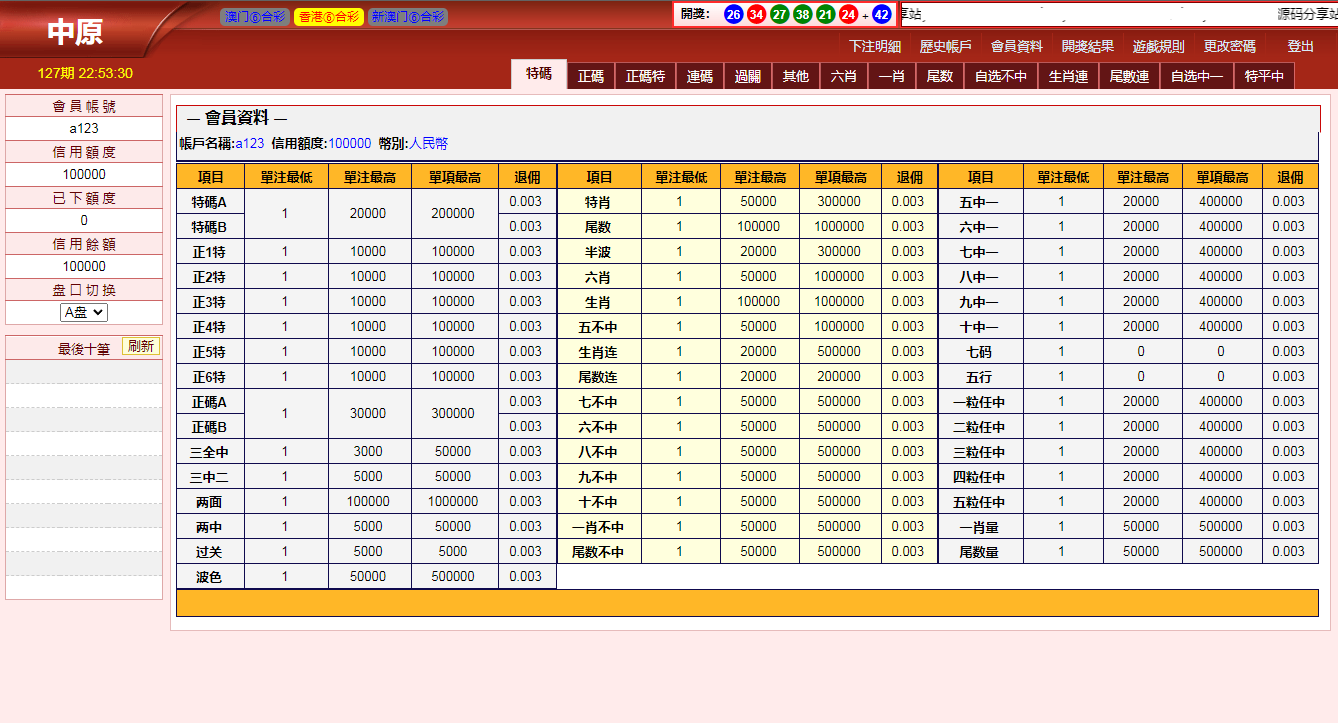The height and width of the screenshot is (723, 1338).
Task: Open the 生肖連 betting tab
Action: 1068,76
